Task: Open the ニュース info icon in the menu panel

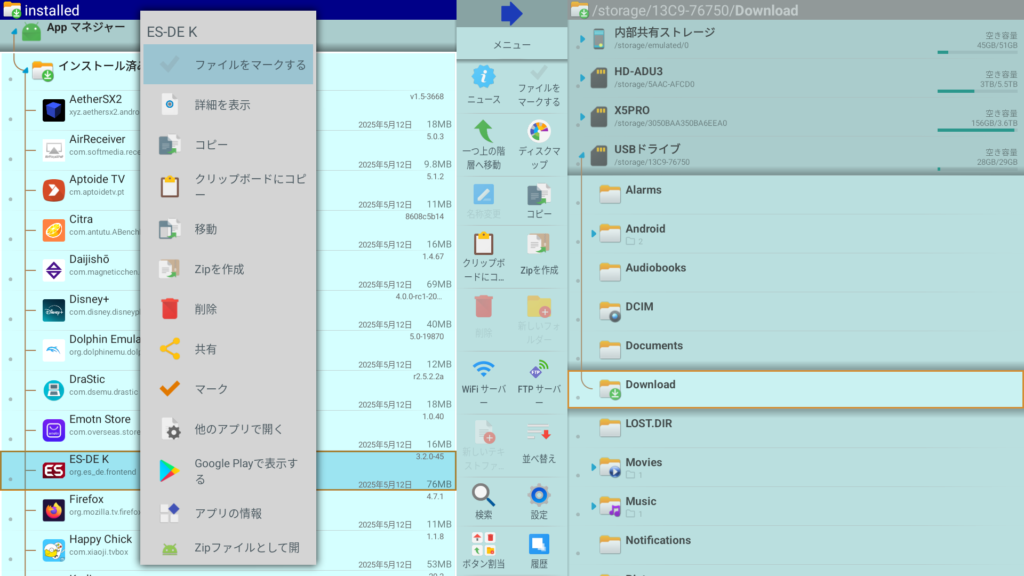Action: coord(484,84)
